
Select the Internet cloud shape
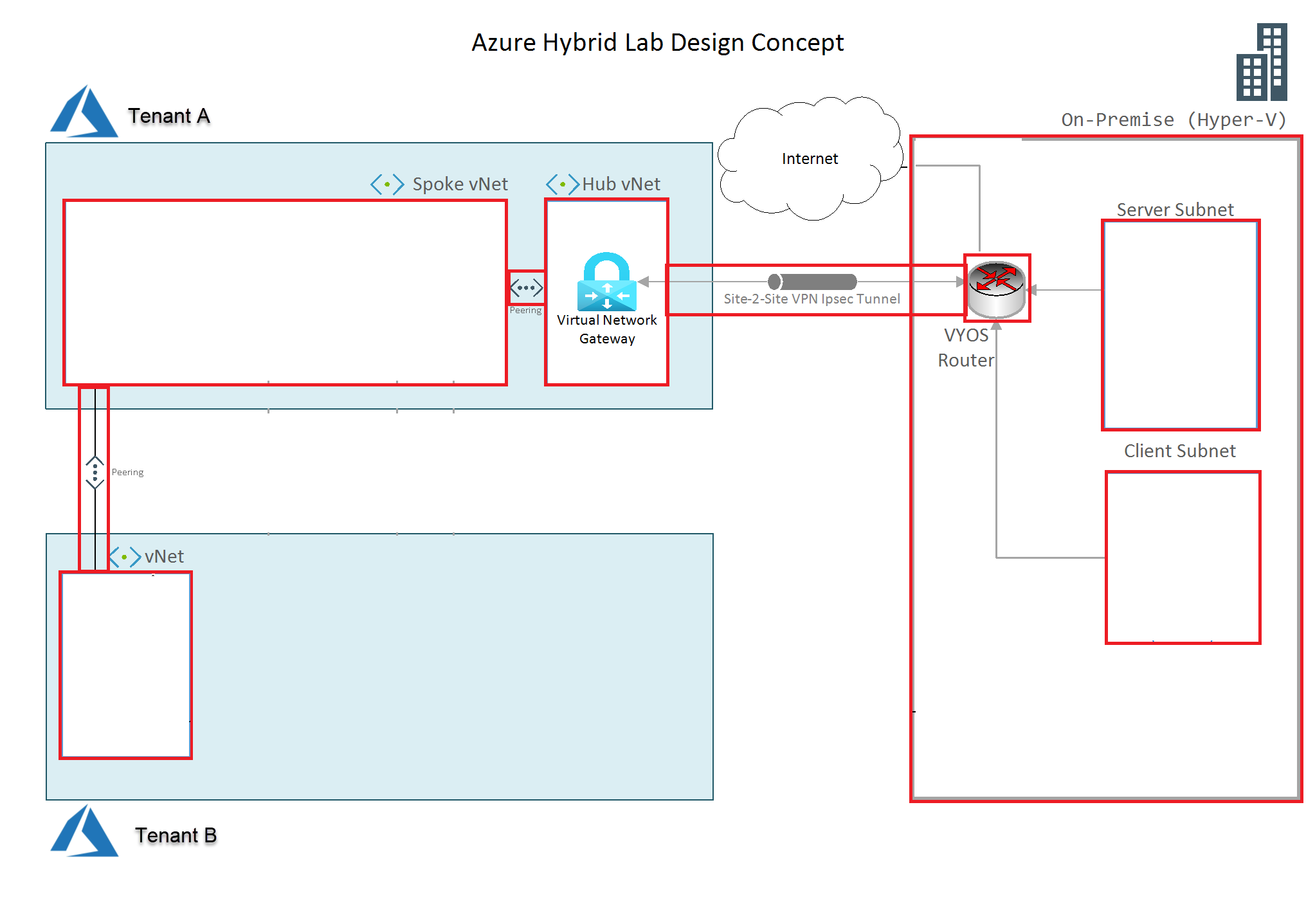(x=810, y=158)
